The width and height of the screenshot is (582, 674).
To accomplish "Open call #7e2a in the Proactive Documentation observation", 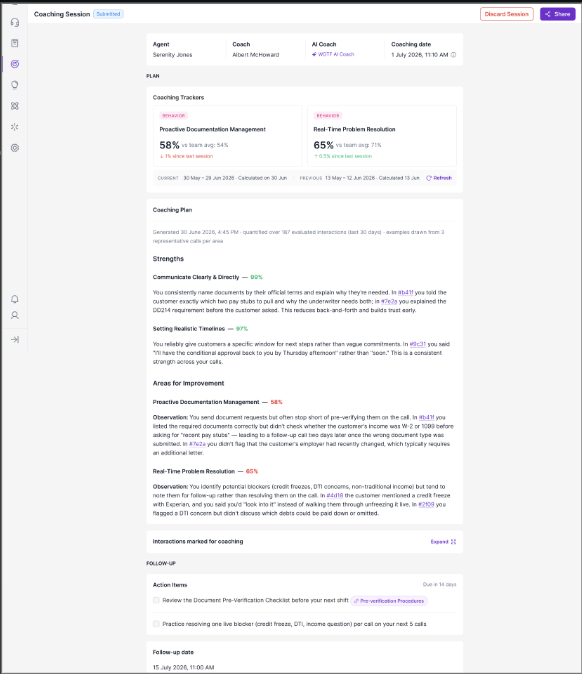I will tap(197, 444).
